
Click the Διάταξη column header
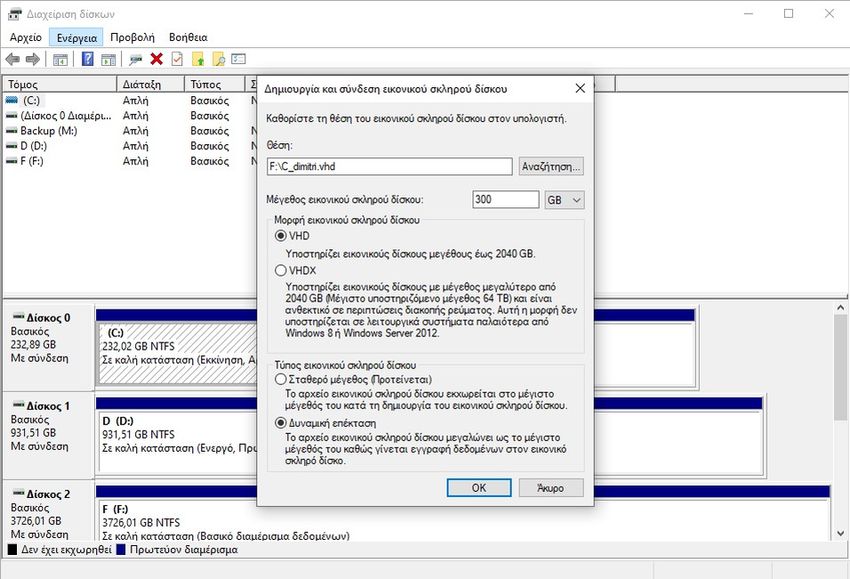pyautogui.click(x=150, y=85)
